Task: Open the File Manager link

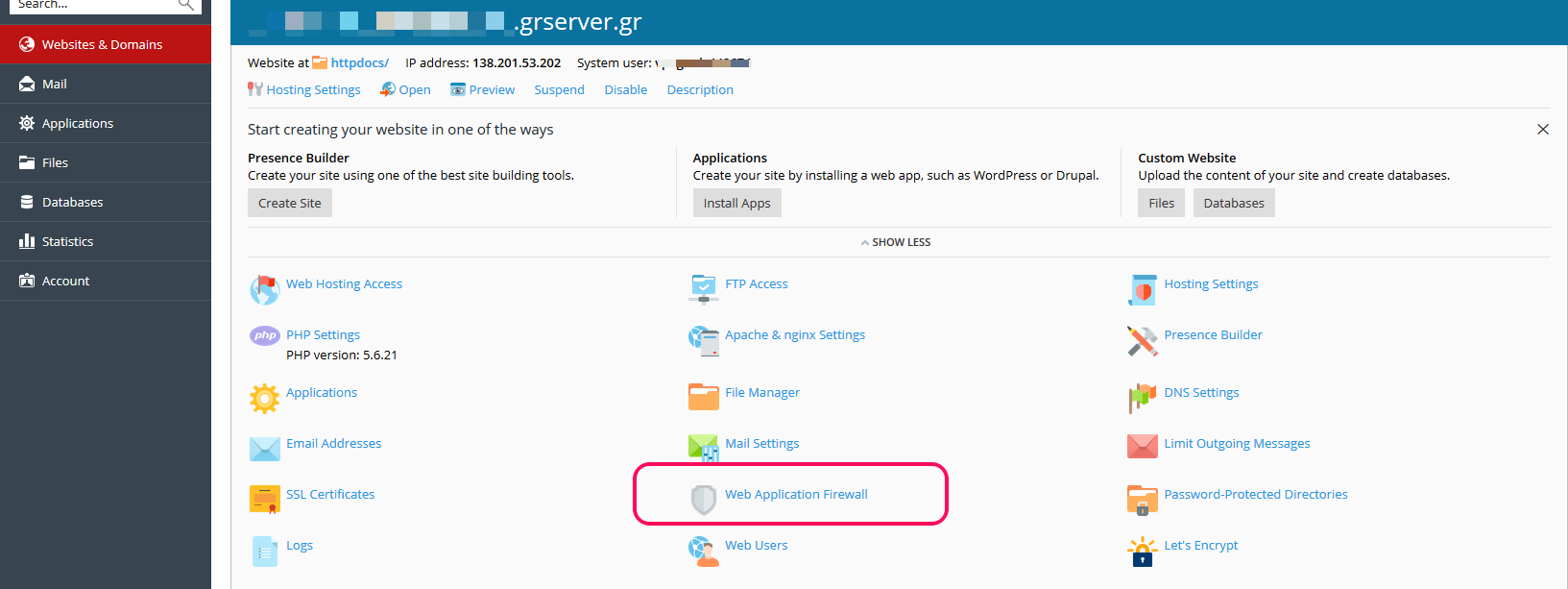Action: 762,392
